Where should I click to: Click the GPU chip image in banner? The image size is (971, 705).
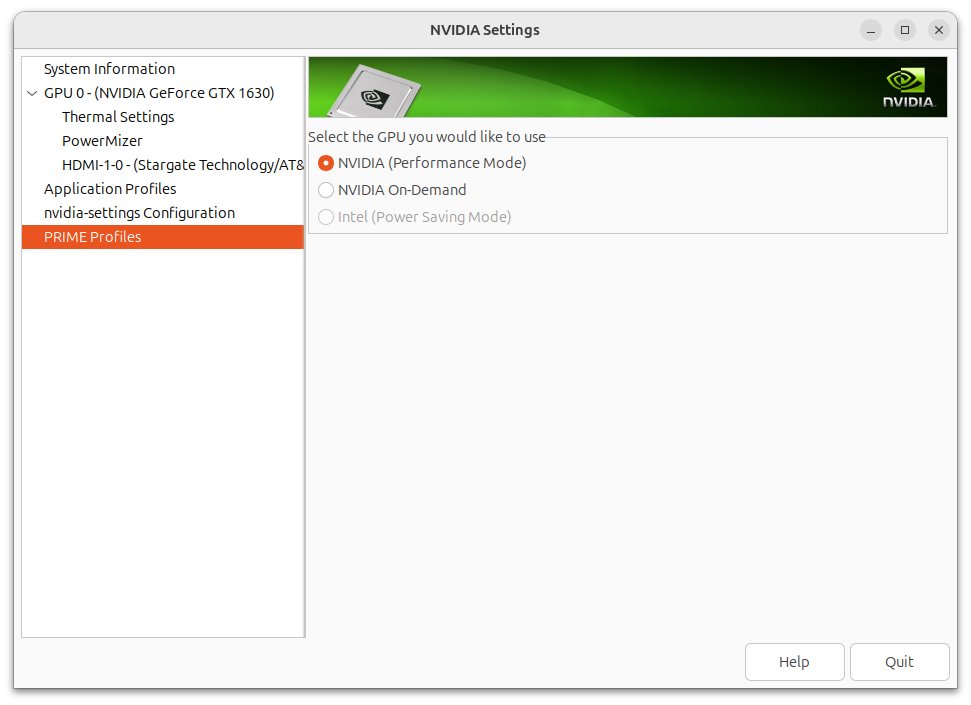coord(375,92)
